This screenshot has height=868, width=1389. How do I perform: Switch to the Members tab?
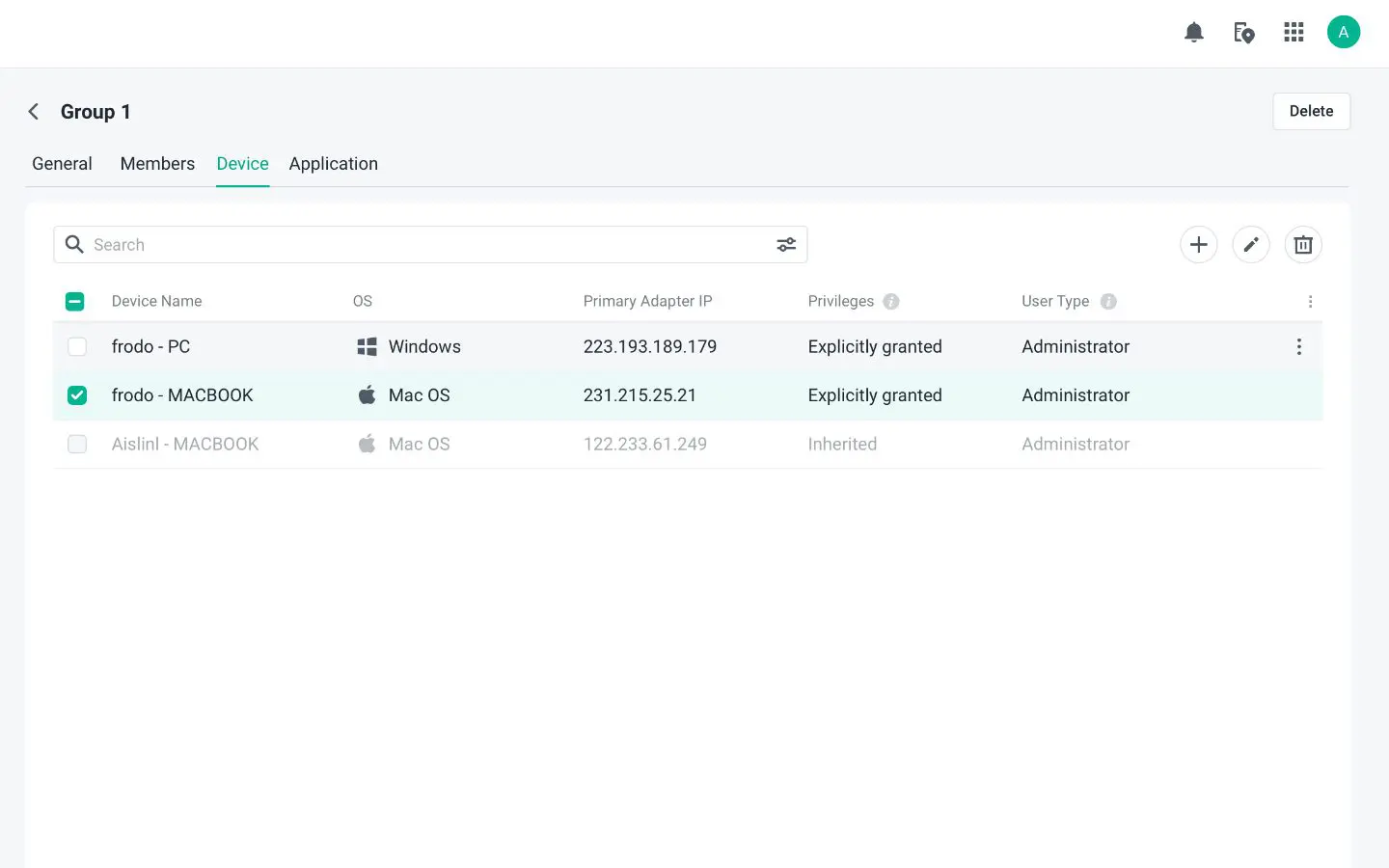[157, 163]
